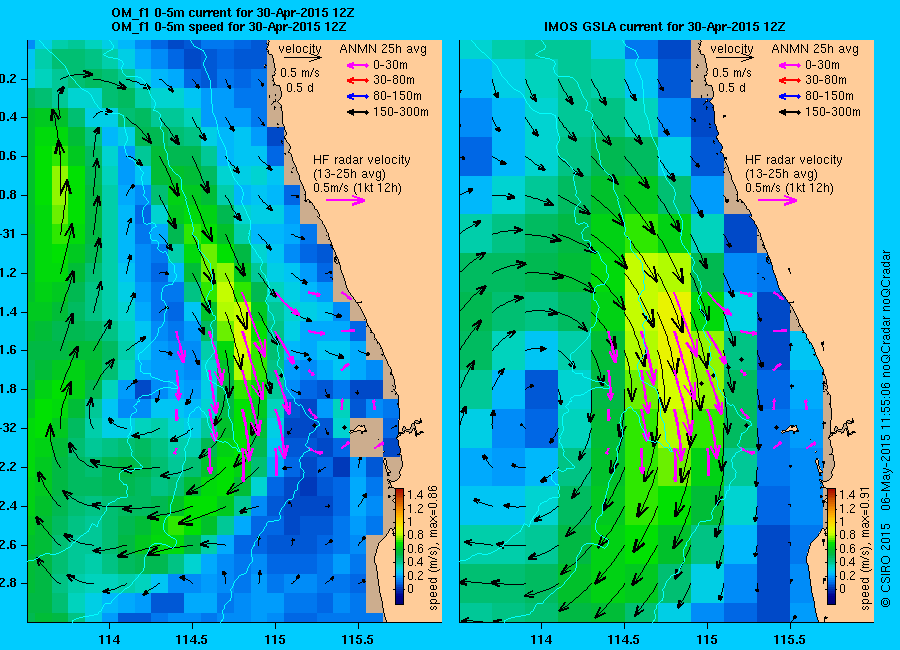The height and width of the screenshot is (650, 900).
Task: Click '(13-25h avg)' text in OM_f1 panel
Action: [349, 174]
